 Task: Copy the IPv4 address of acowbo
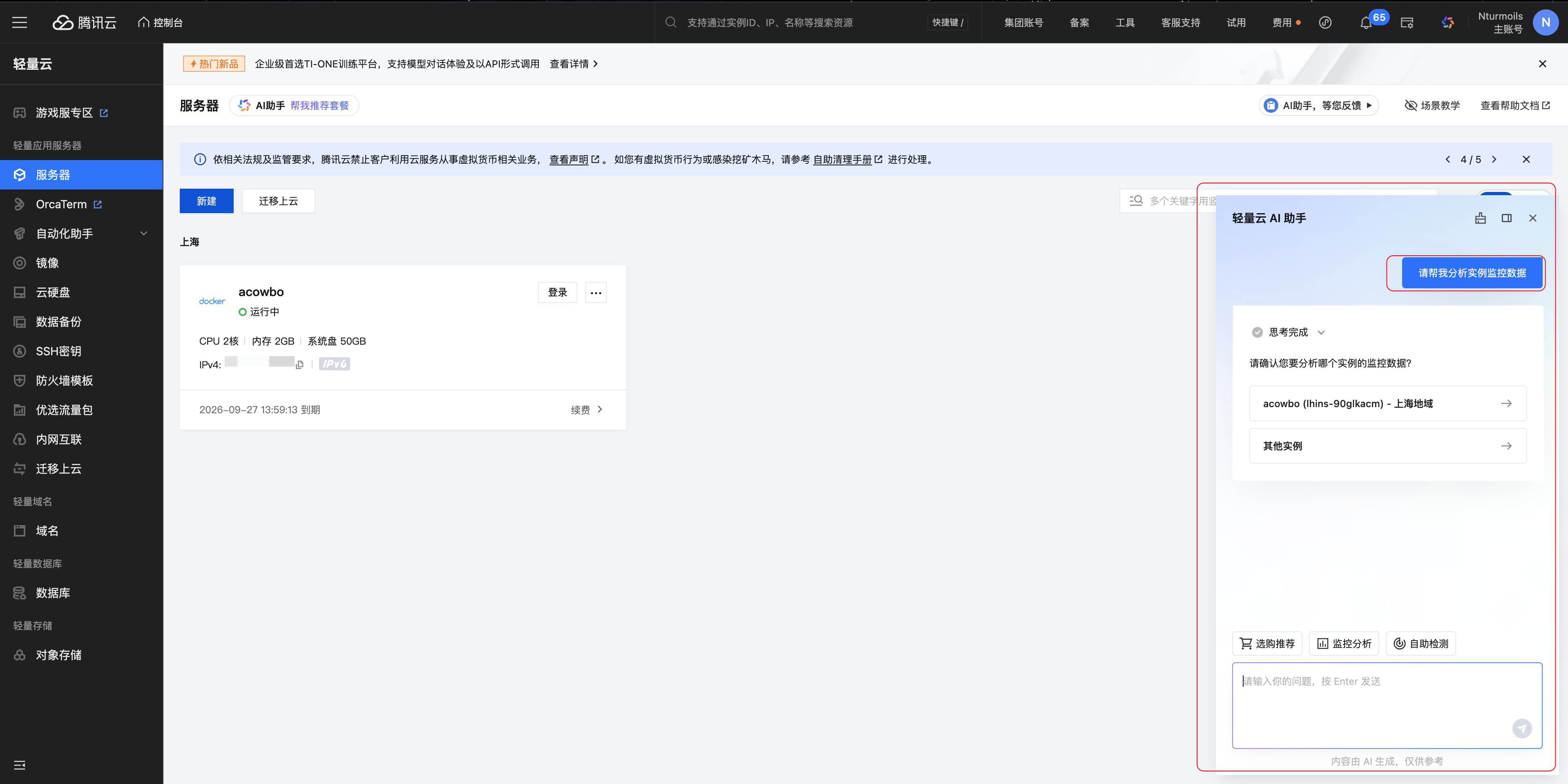pos(299,365)
